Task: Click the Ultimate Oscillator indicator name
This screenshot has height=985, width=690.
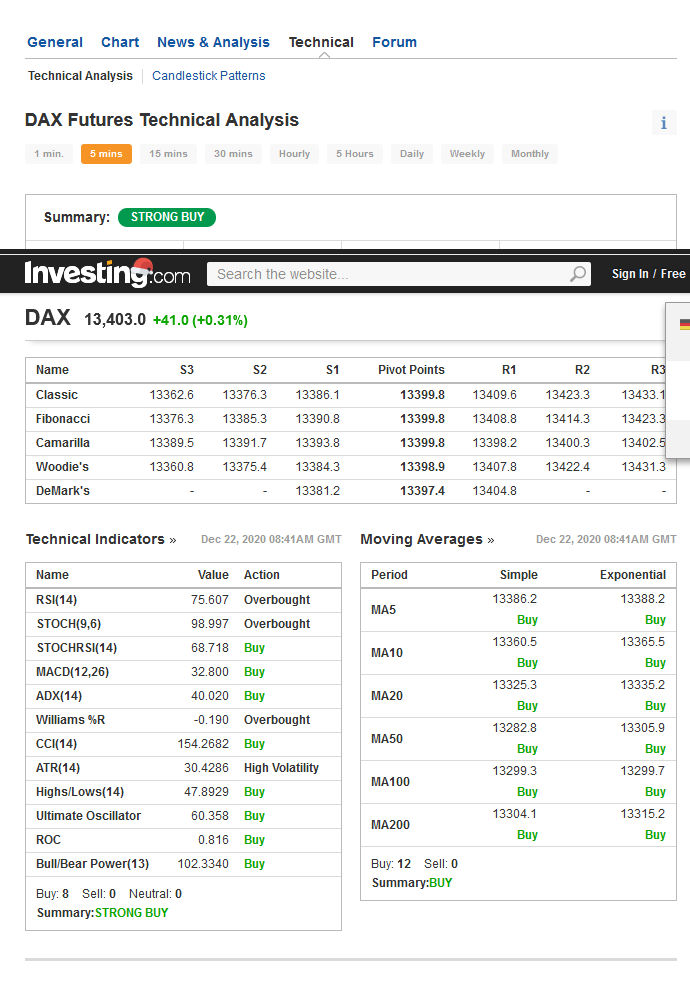Action: (x=89, y=816)
